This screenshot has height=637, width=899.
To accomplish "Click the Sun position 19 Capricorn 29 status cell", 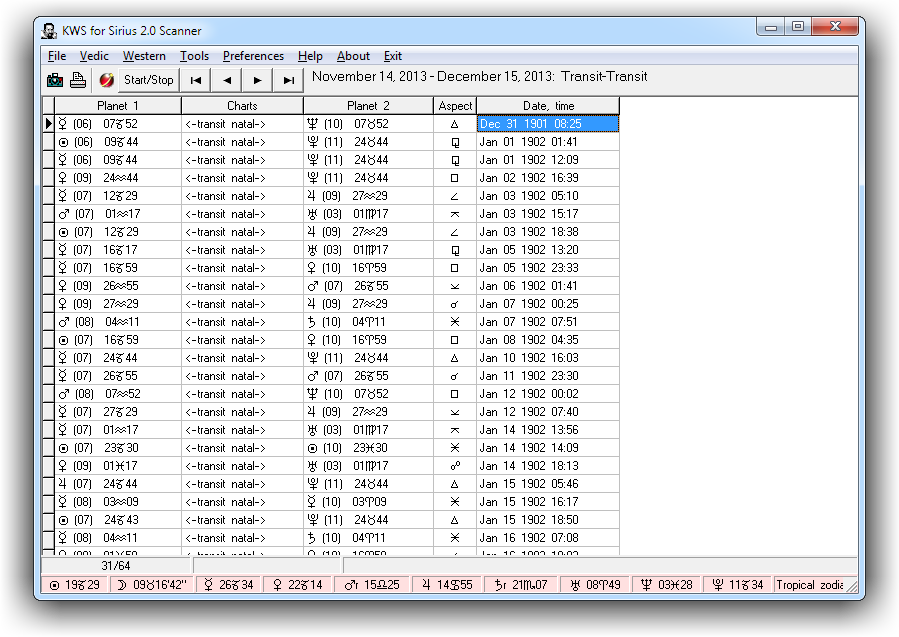I will pyautogui.click(x=75, y=585).
